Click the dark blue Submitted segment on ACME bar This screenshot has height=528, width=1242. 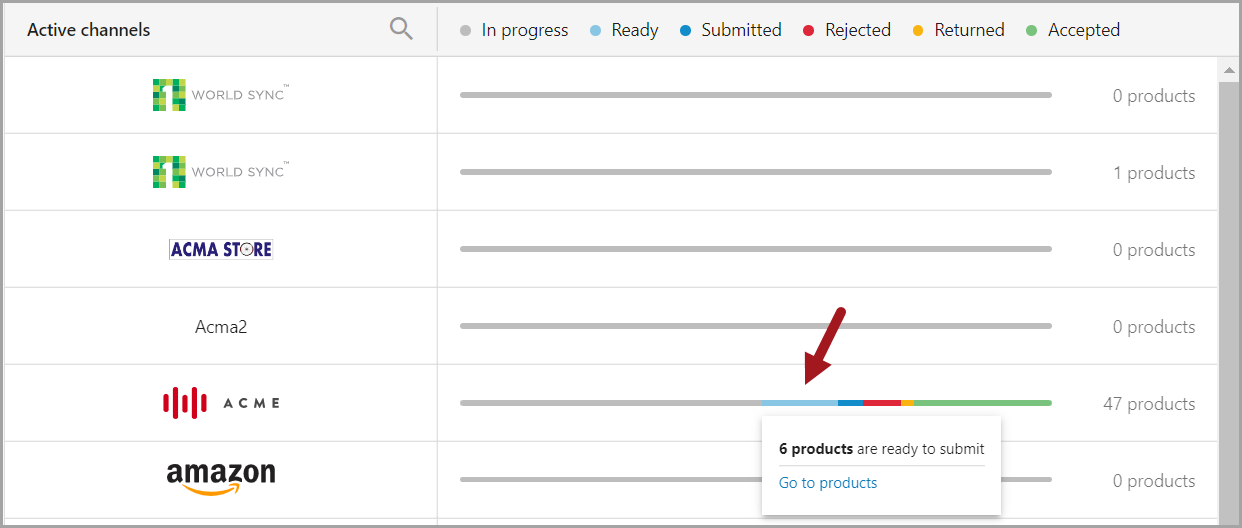click(x=851, y=403)
